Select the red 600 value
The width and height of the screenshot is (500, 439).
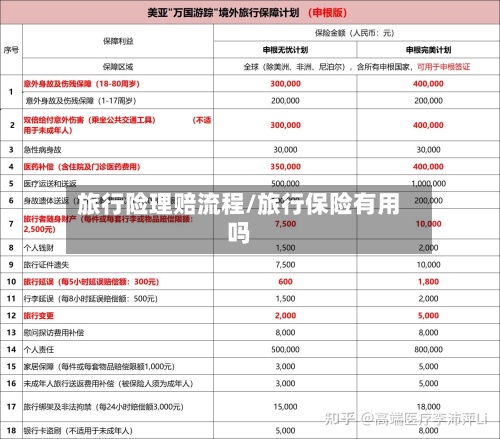(285, 282)
